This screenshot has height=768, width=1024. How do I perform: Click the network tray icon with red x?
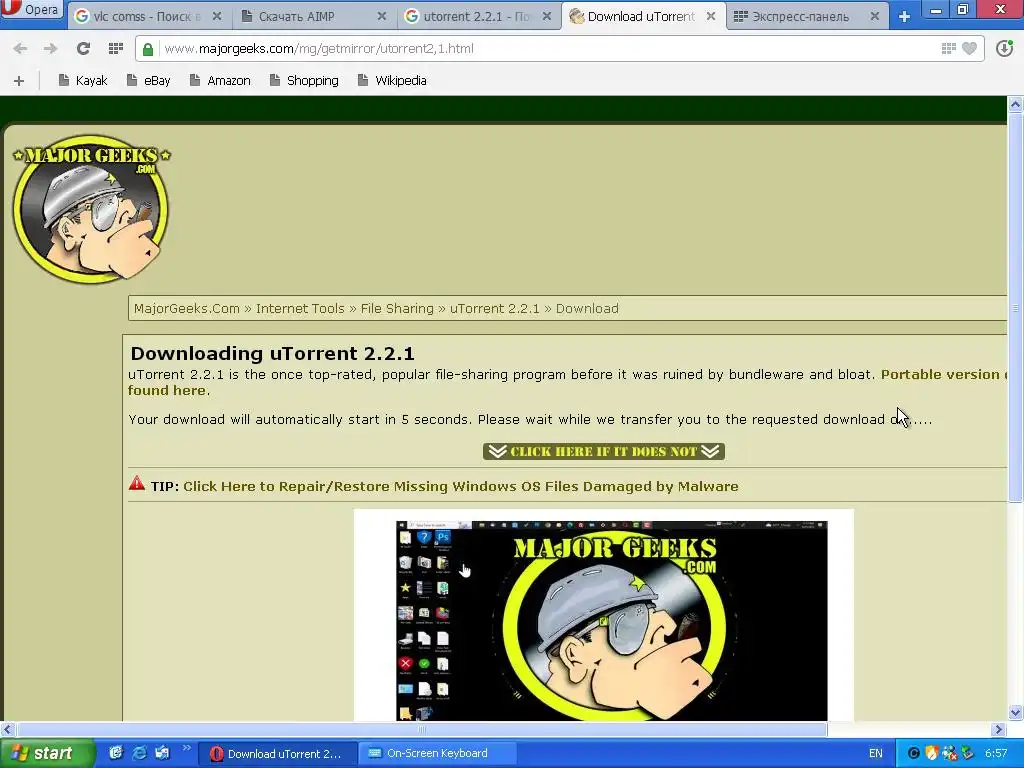point(950,754)
